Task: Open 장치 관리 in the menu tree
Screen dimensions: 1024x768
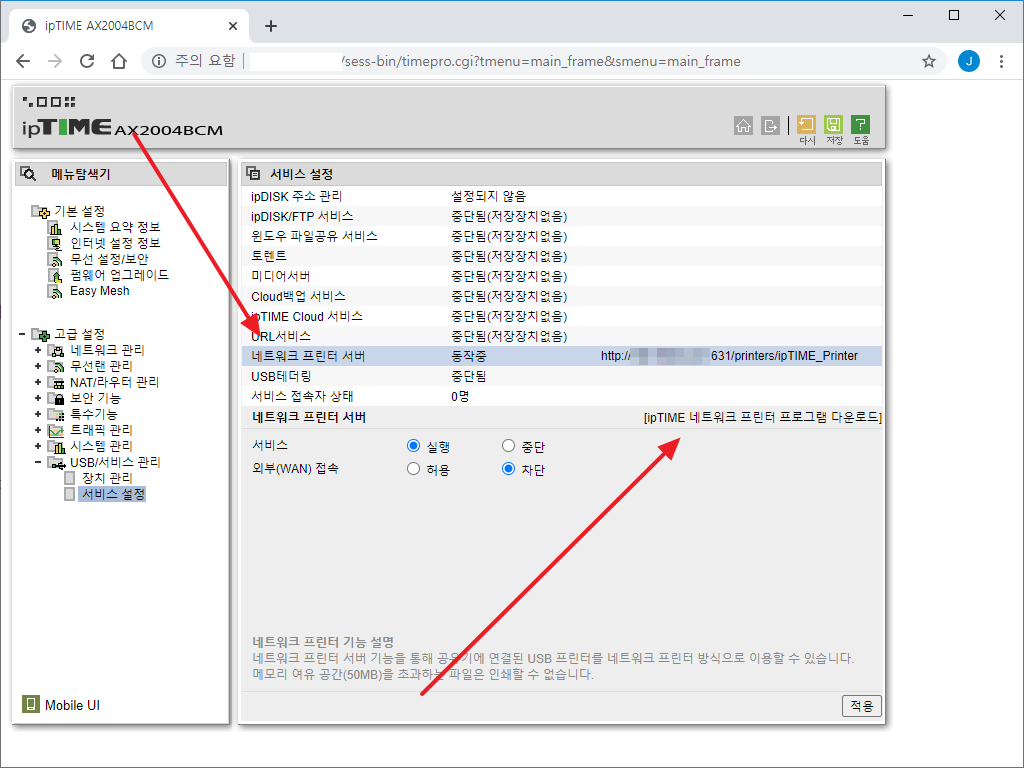Action: [107, 478]
